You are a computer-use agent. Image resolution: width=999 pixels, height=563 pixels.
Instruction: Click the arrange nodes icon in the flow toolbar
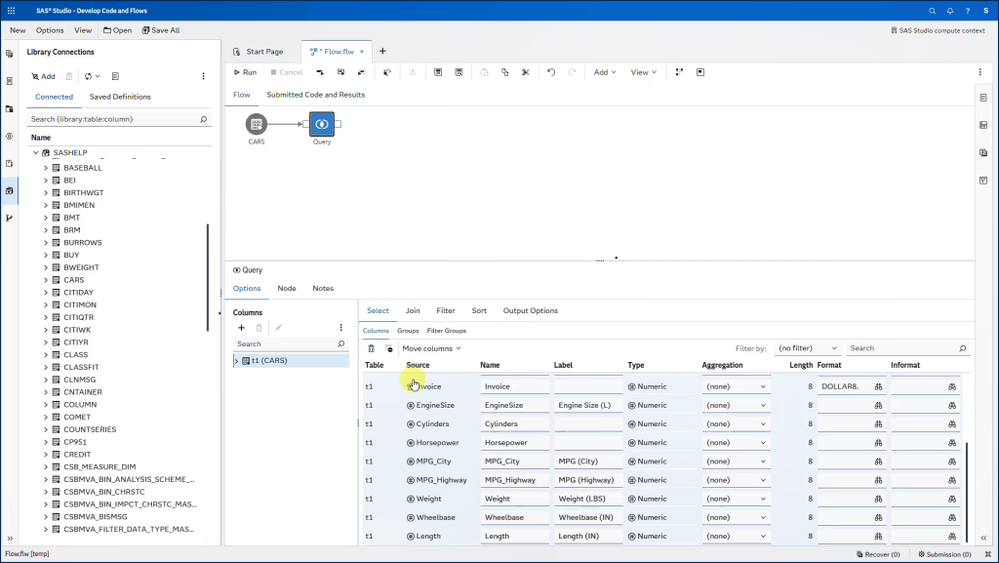coord(679,73)
